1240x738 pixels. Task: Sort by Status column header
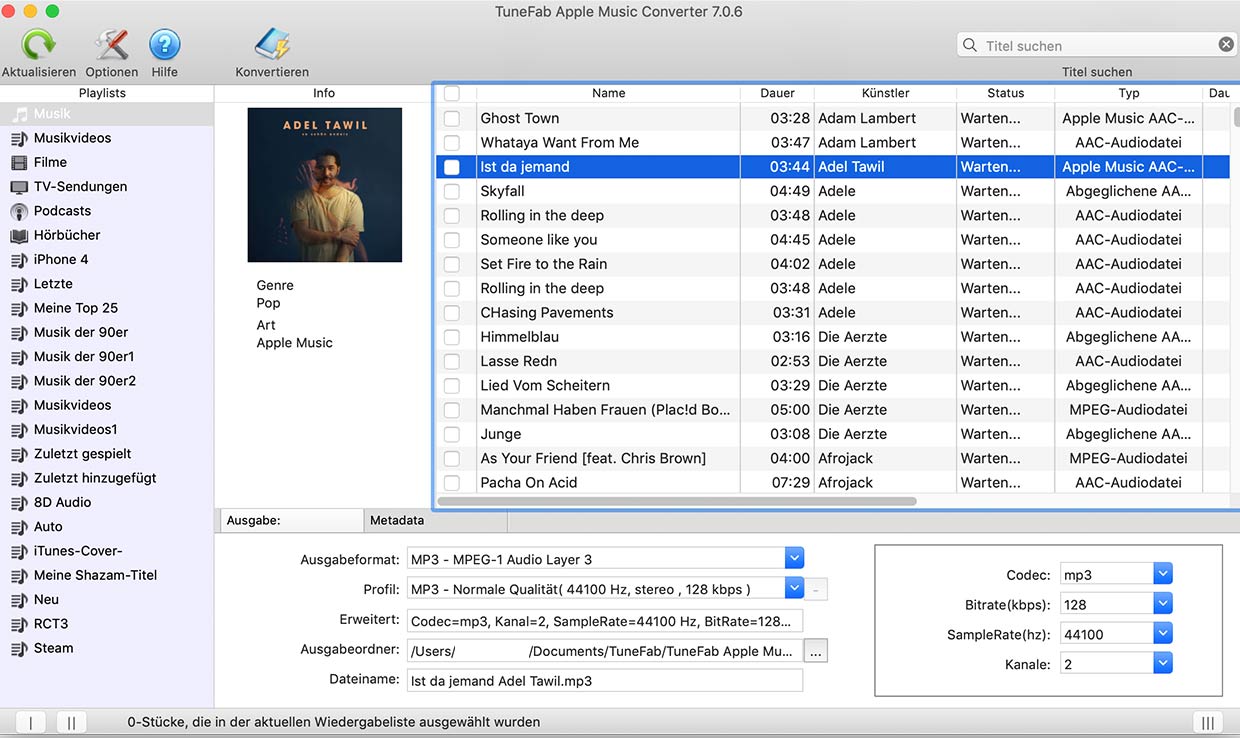click(1005, 93)
